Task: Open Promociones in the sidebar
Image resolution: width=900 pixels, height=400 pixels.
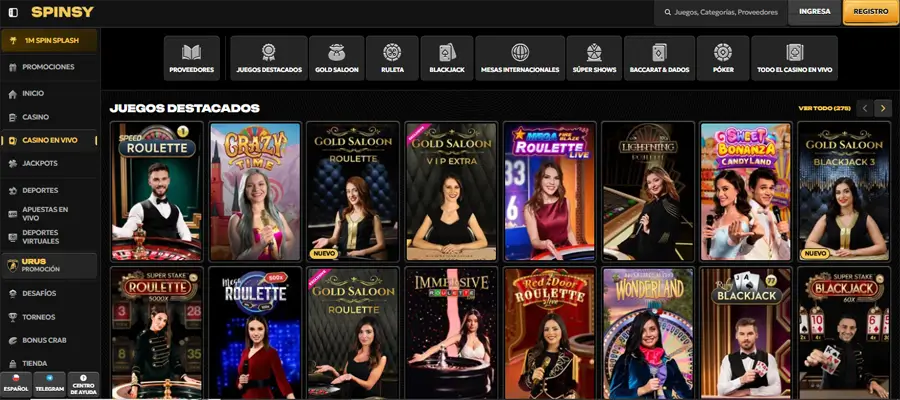Action: (x=49, y=67)
